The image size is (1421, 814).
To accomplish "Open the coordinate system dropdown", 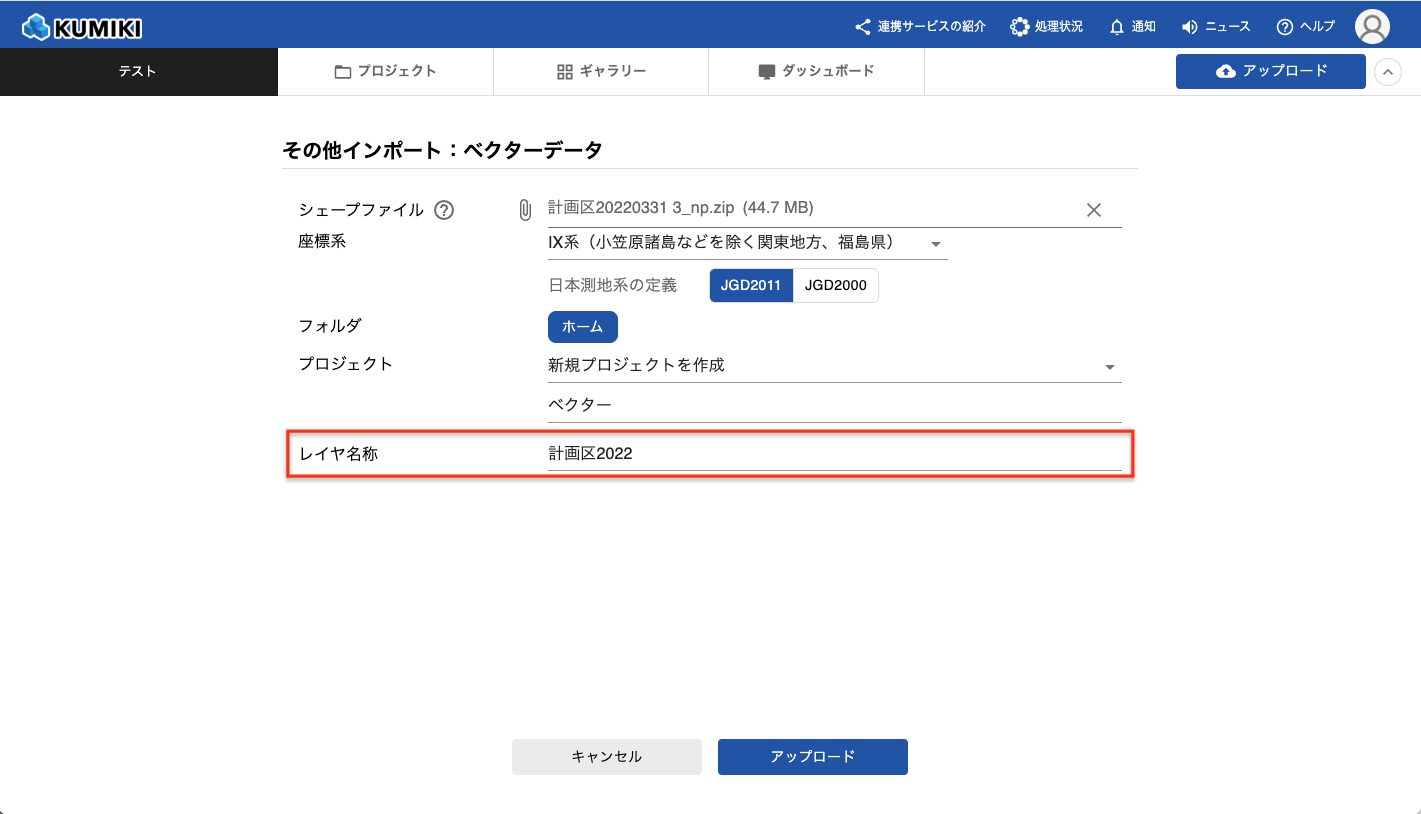I will (x=936, y=244).
